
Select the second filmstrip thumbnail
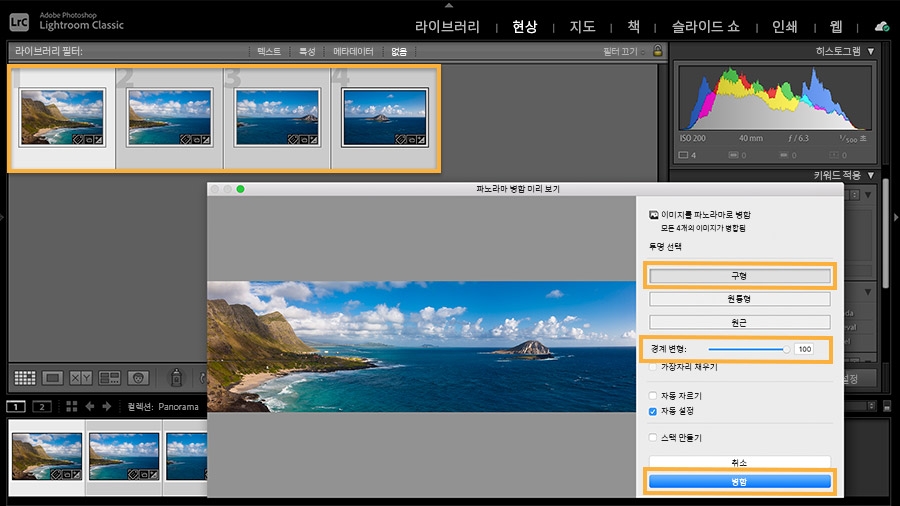(124, 456)
